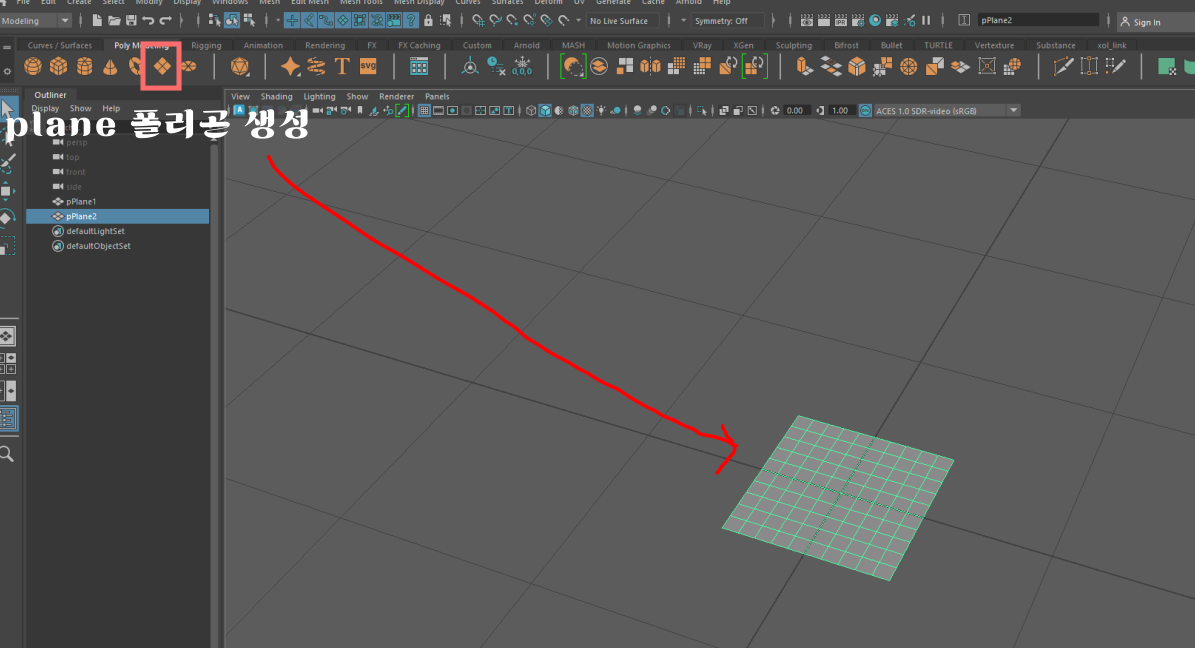Click the delete history clock icon

[x=496, y=67]
